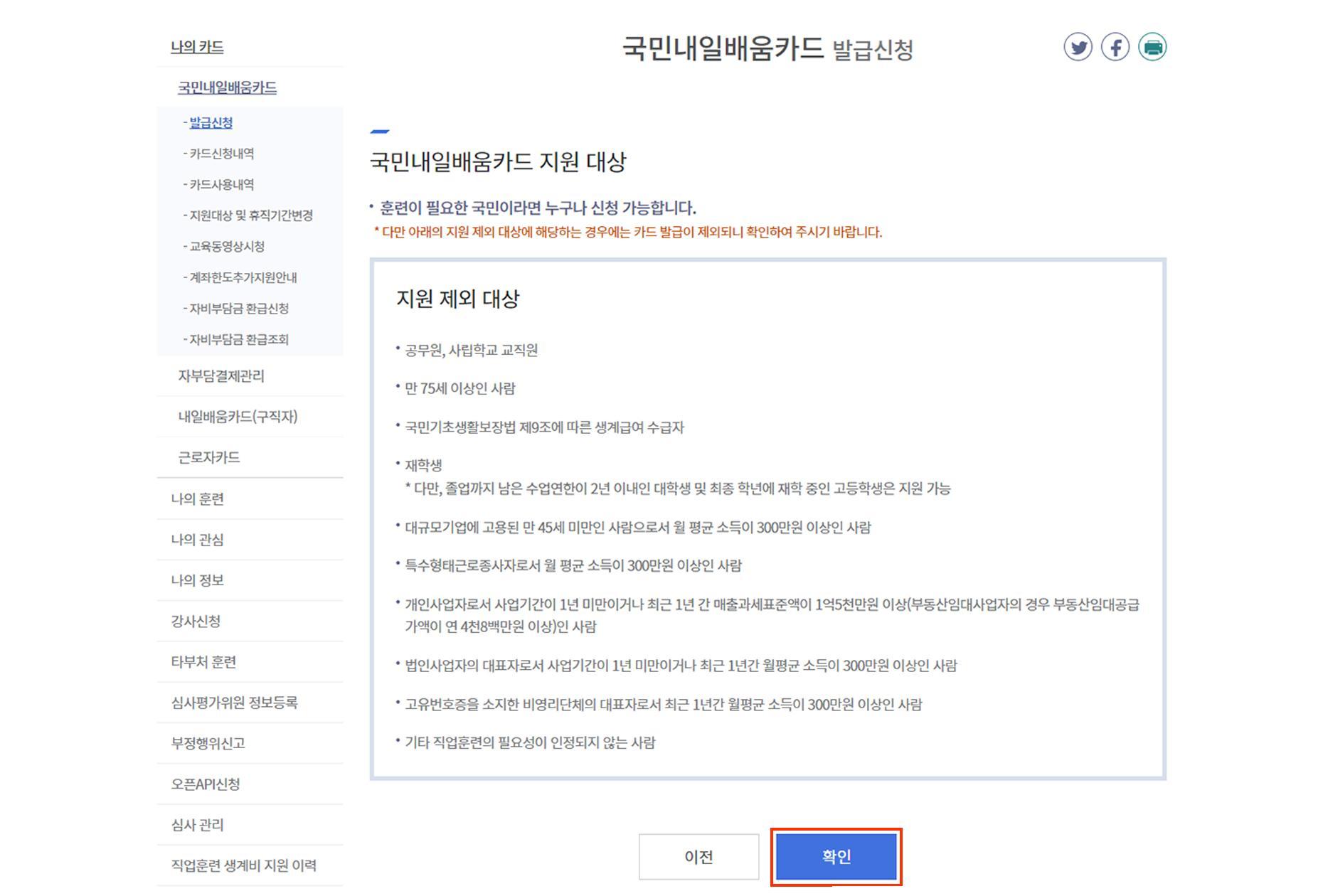Open the 나의 카드 menu
This screenshot has height=896, width=1323.
coord(197,47)
